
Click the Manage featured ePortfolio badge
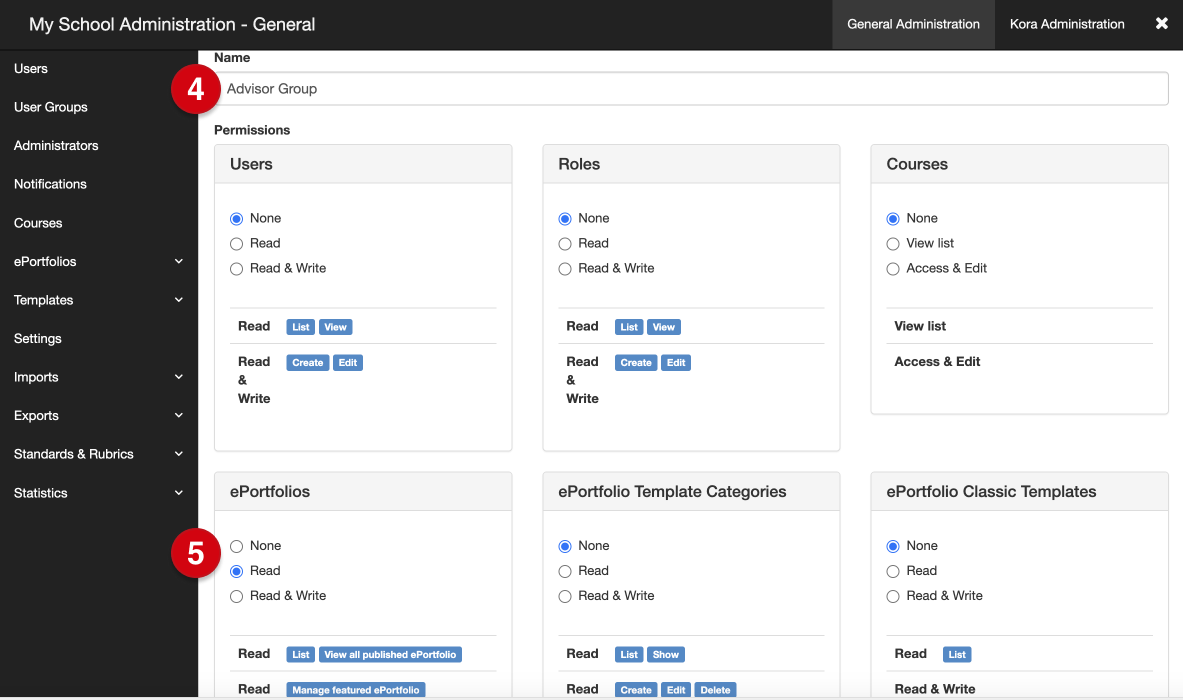pyautogui.click(x=355, y=689)
